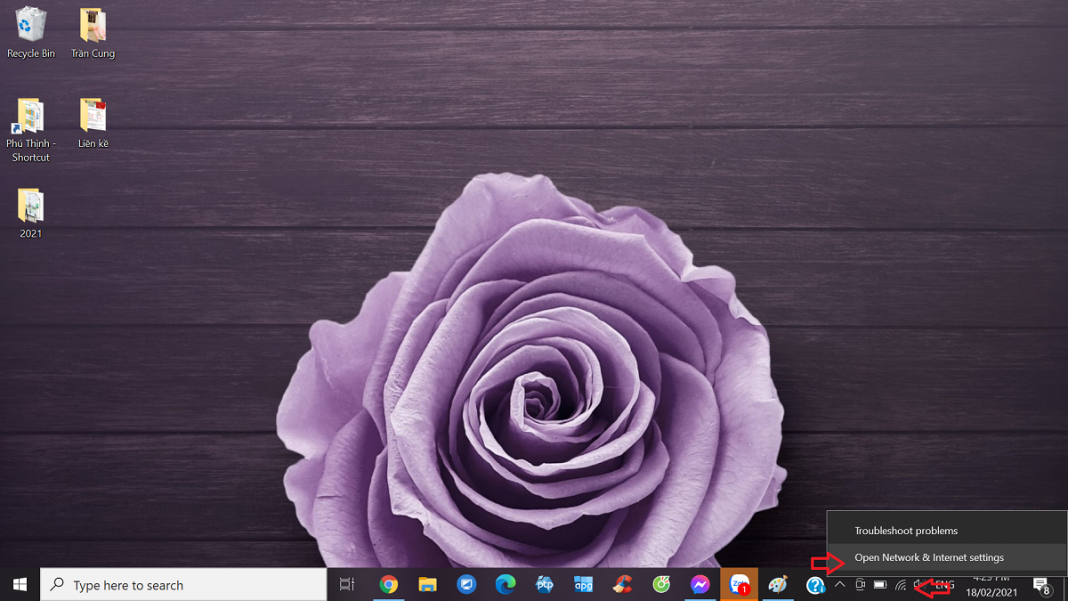
Task: Open Microsoft Edge browser
Action: coord(505,584)
